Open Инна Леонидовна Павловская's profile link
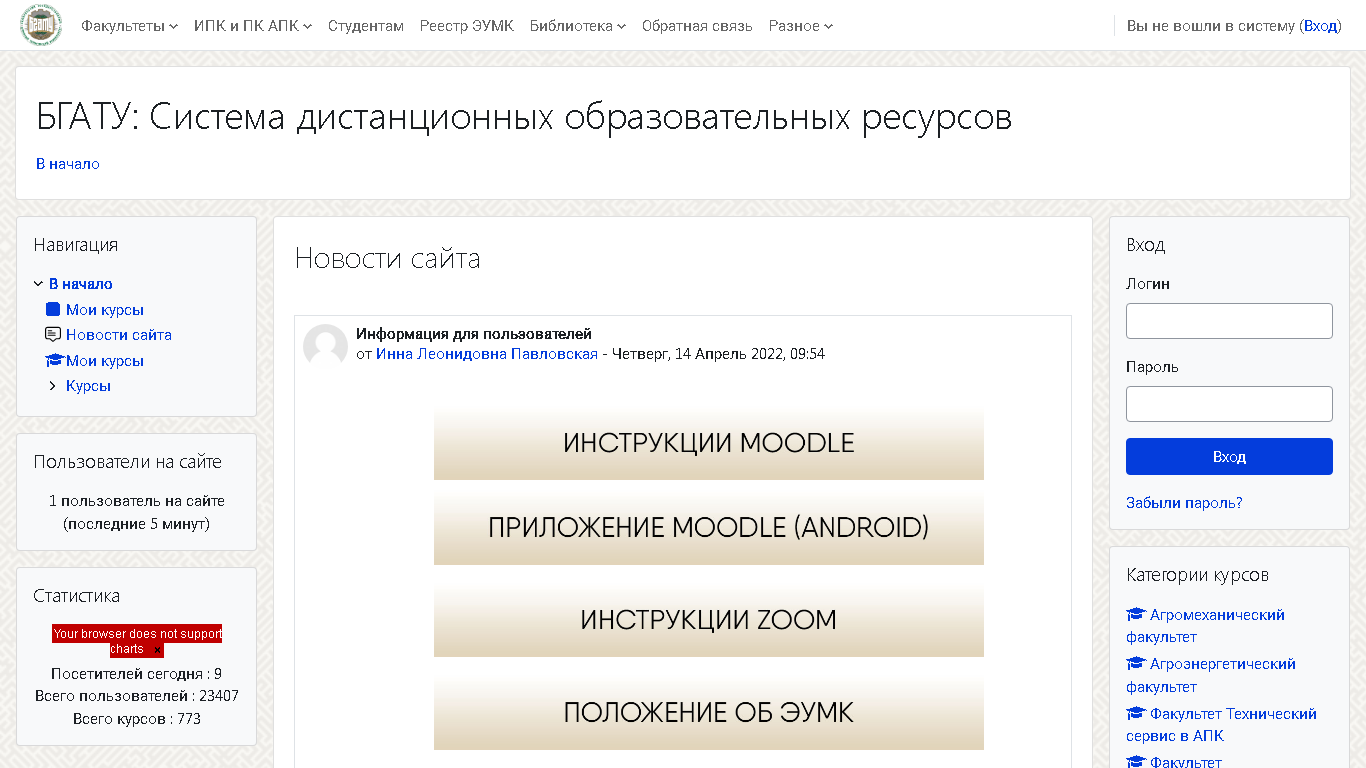 click(x=487, y=354)
